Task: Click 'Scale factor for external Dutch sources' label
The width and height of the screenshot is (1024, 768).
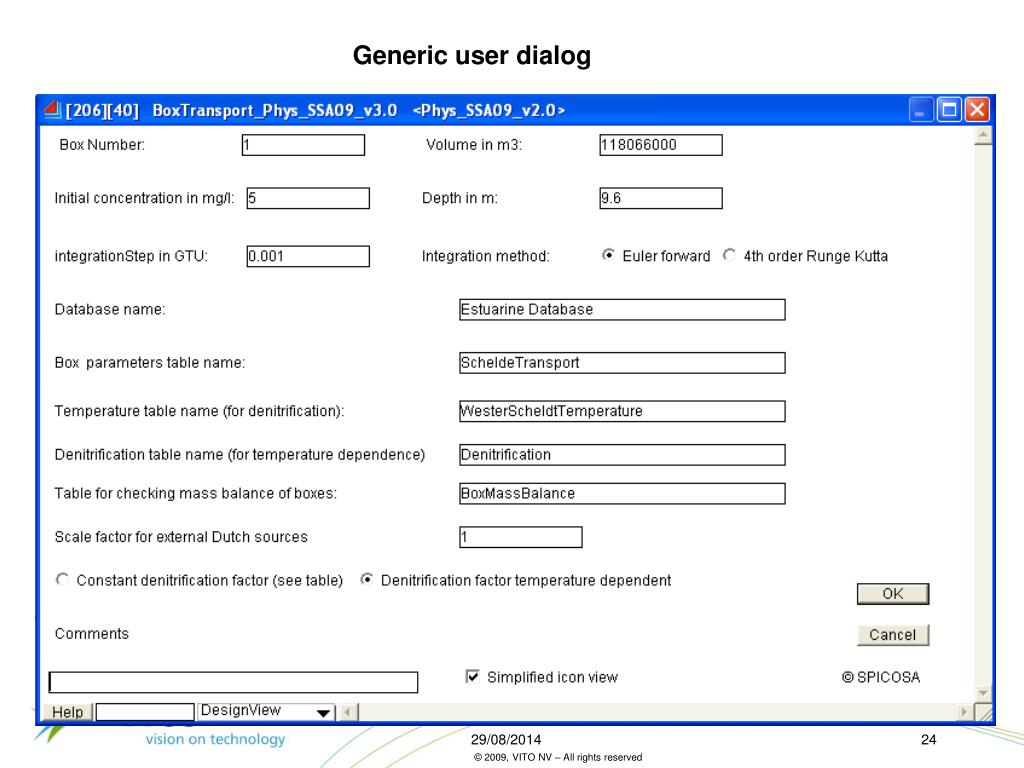Action: pyautogui.click(x=181, y=537)
